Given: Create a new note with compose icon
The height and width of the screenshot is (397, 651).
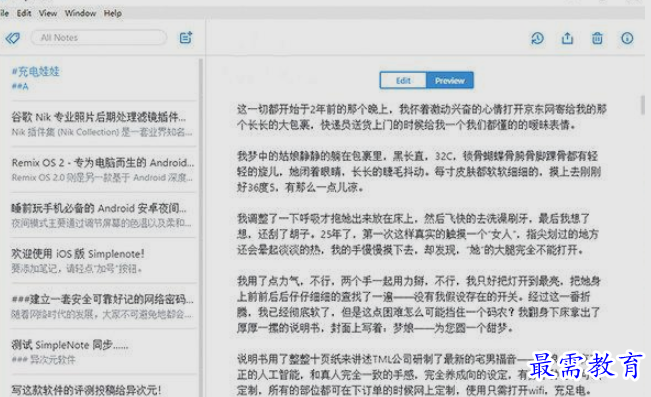Looking at the screenshot, I should (x=186, y=38).
